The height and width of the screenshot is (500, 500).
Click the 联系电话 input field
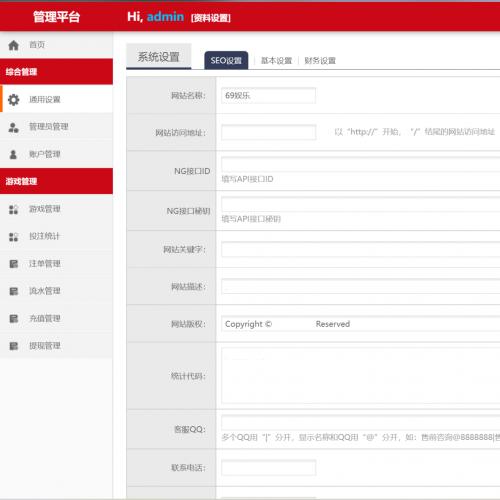[268, 468]
